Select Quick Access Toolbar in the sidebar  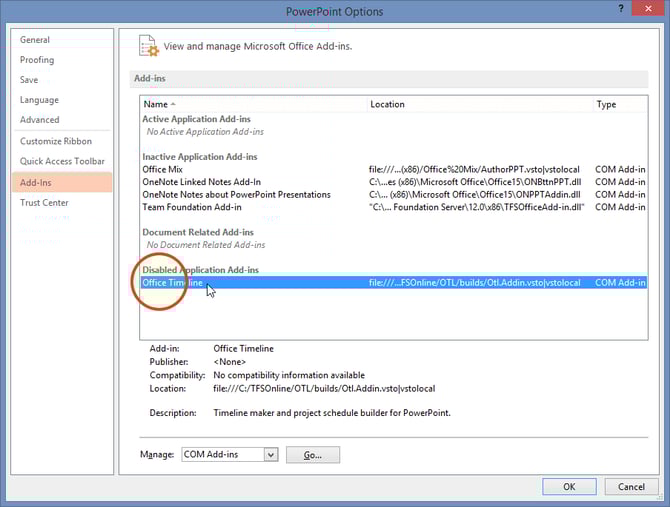[x=62, y=161]
